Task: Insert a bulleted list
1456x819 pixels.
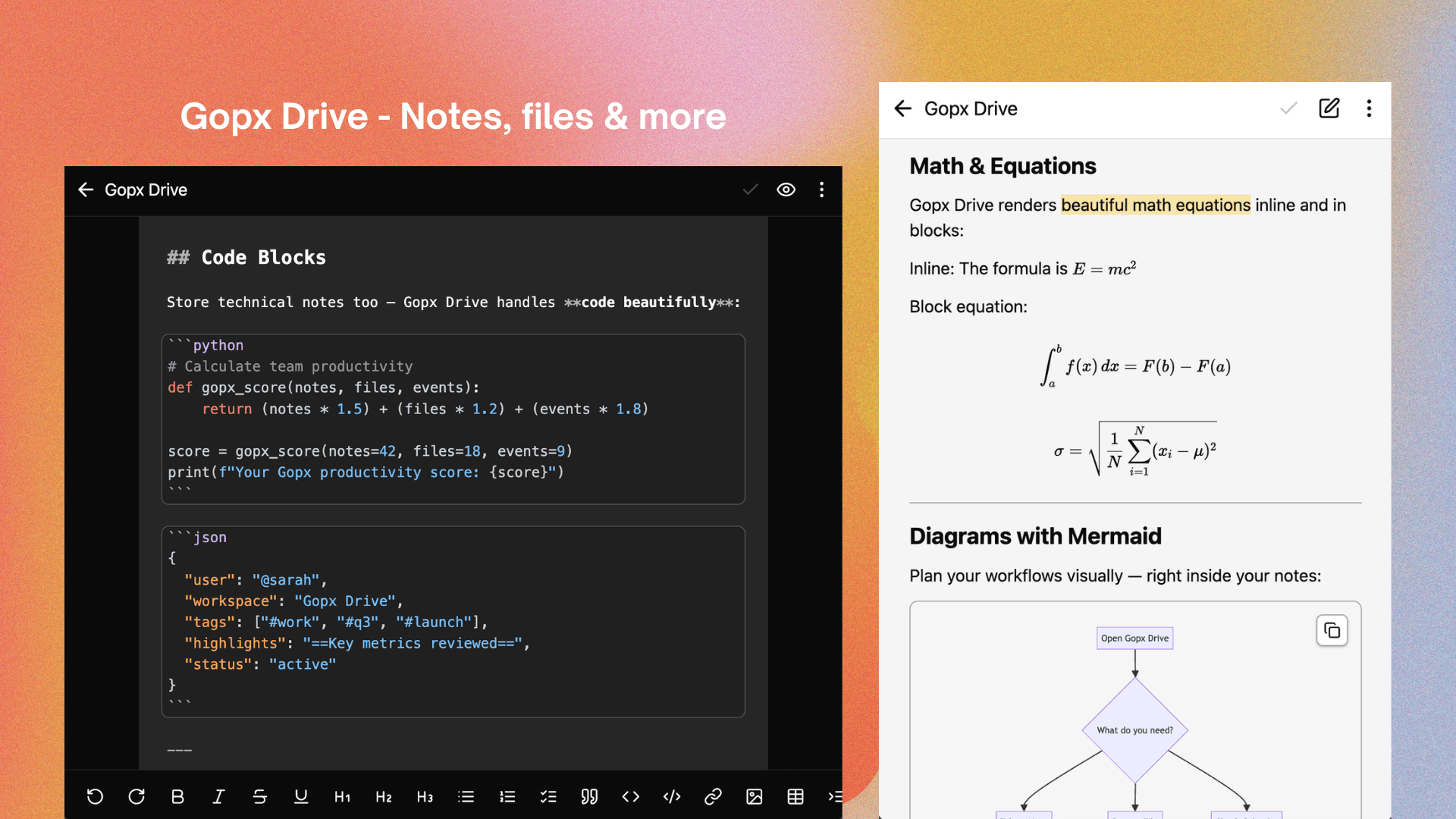Action: click(x=466, y=796)
